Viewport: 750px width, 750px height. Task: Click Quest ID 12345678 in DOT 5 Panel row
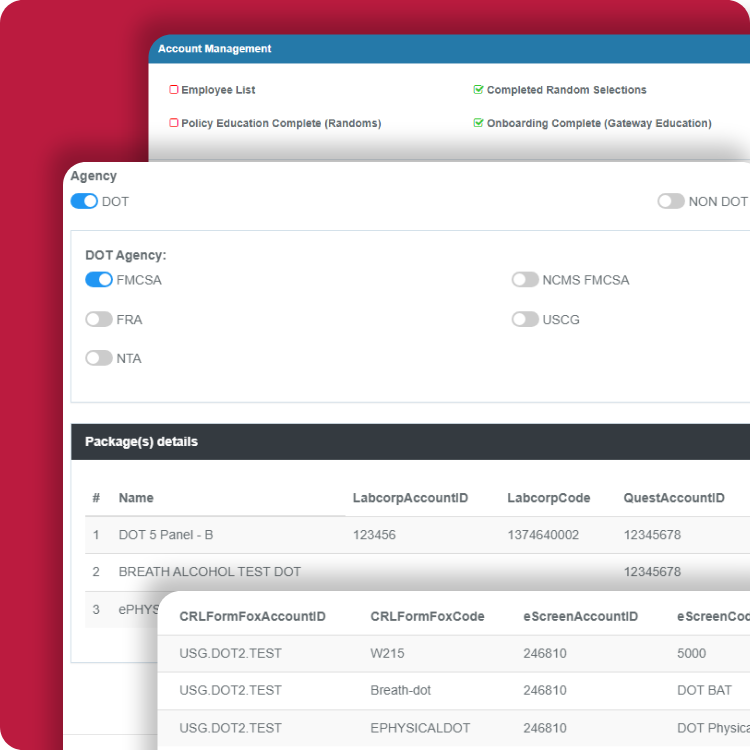point(652,535)
